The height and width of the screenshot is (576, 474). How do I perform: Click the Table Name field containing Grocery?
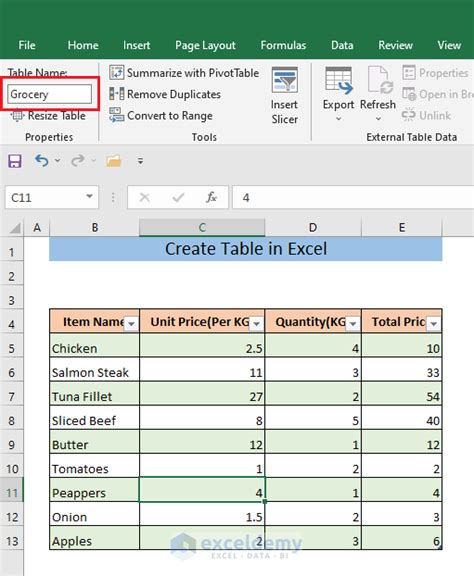coord(50,94)
